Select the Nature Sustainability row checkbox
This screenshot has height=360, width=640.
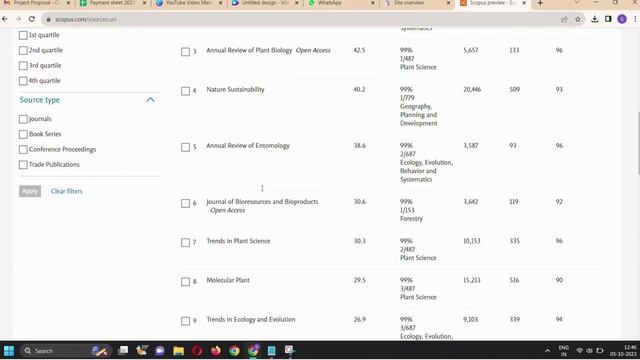pos(185,91)
